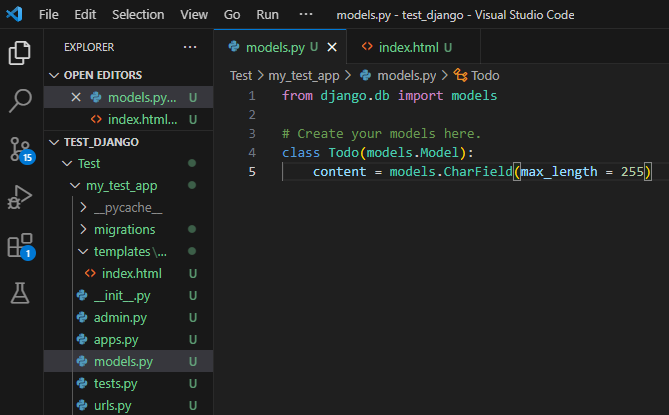Open the View menu
Viewport: 669px width, 415px height.
194,15
